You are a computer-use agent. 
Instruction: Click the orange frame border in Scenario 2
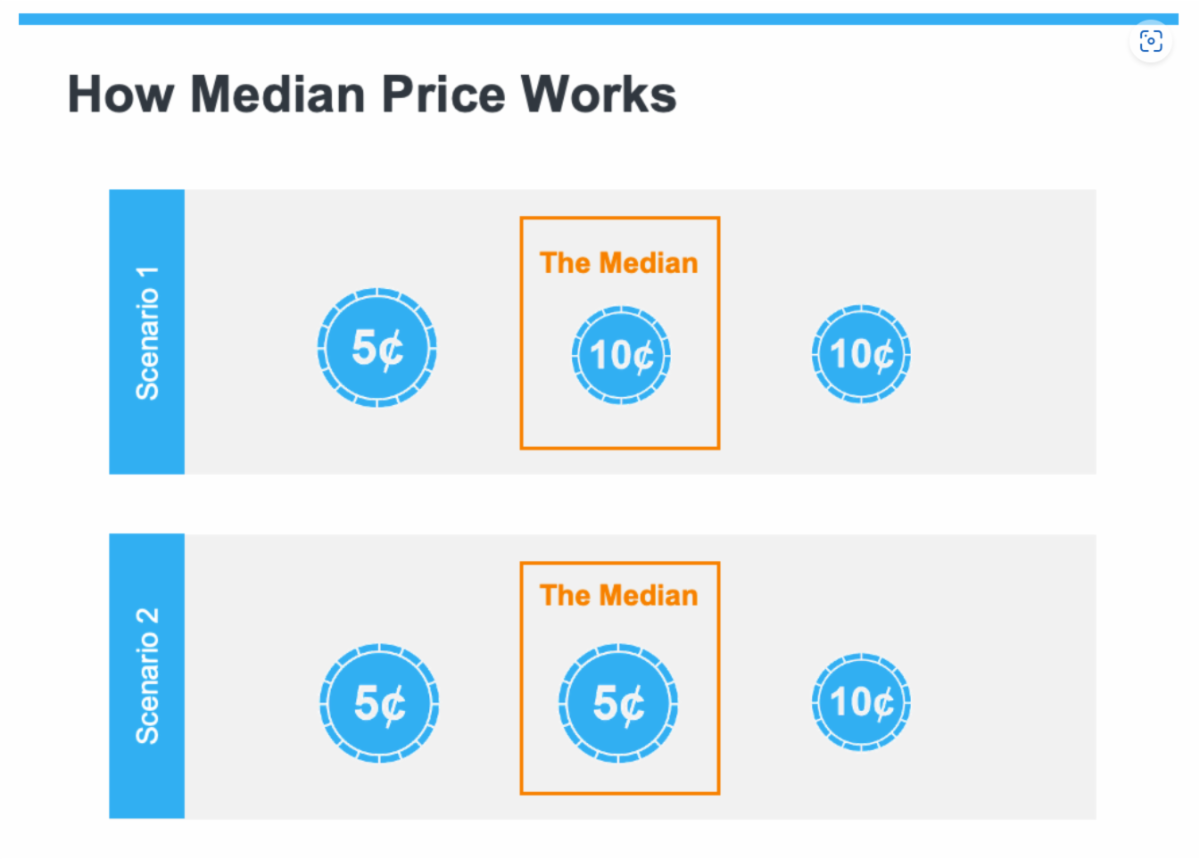tap(521, 678)
